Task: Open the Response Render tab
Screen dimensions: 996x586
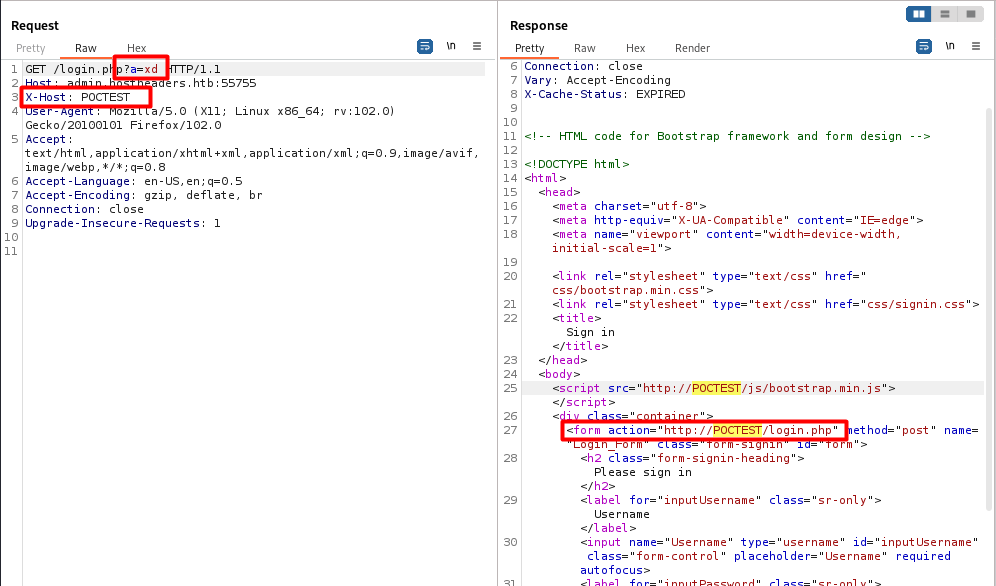Action: [x=692, y=48]
